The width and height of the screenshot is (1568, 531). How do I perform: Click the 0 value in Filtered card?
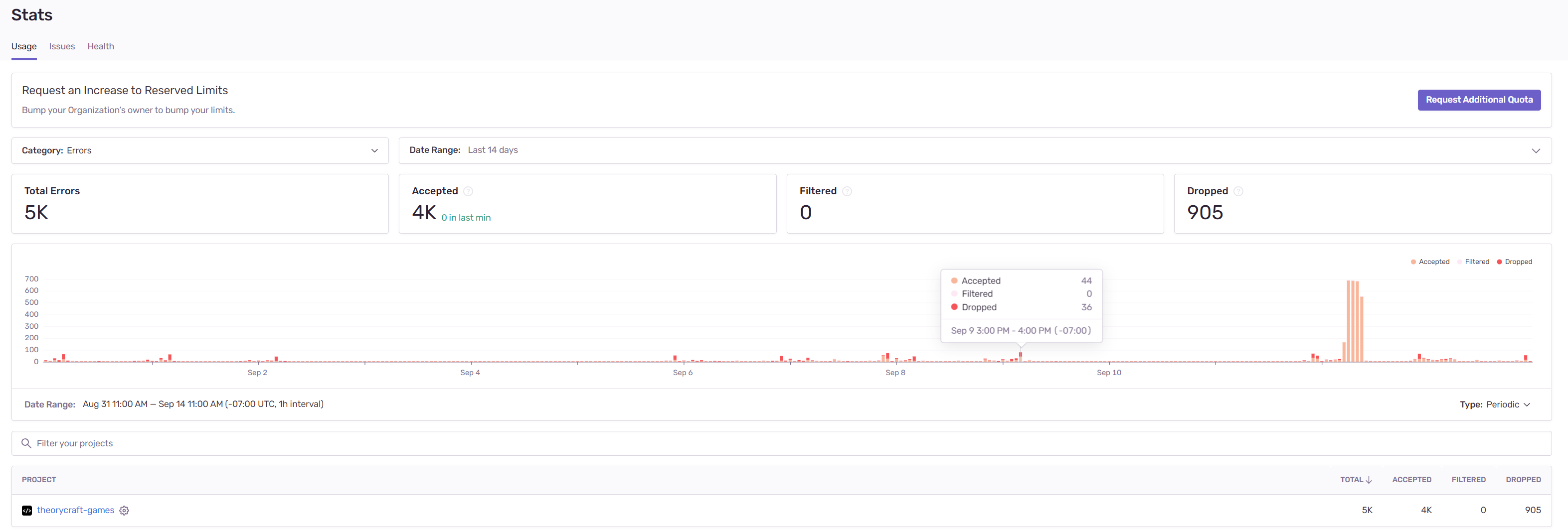point(805,212)
